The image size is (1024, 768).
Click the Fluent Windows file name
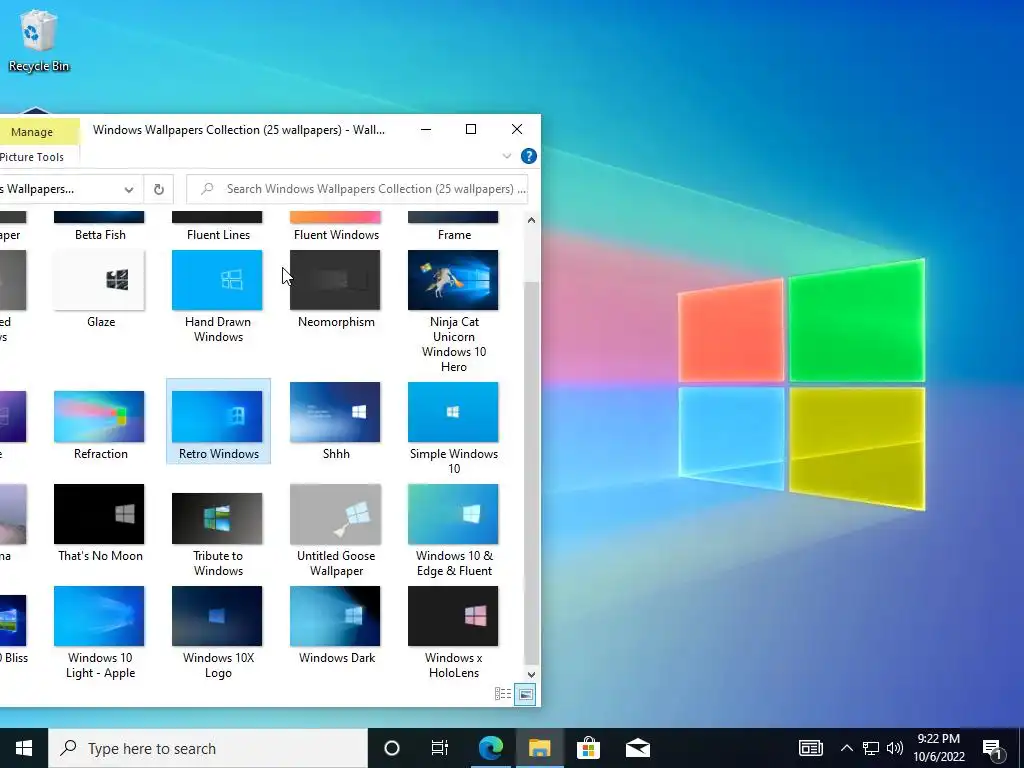(336, 234)
